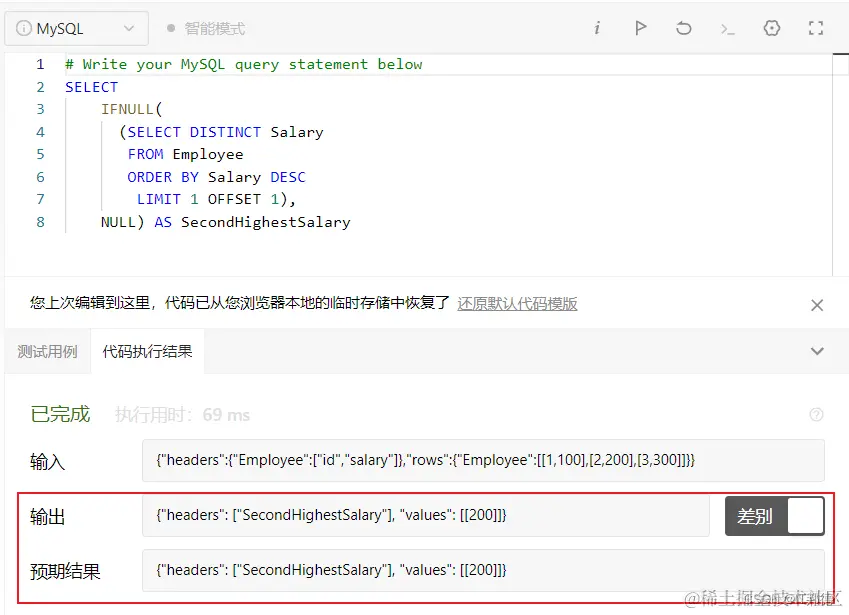Click the 输出 output result field

[426, 515]
